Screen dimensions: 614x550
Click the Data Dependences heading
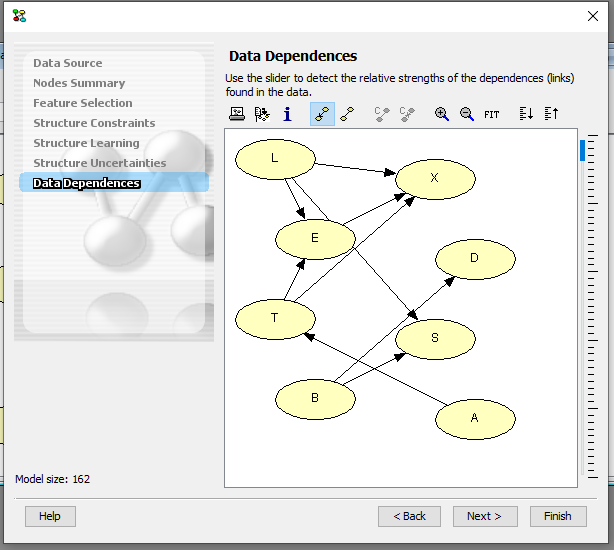tap(293, 56)
